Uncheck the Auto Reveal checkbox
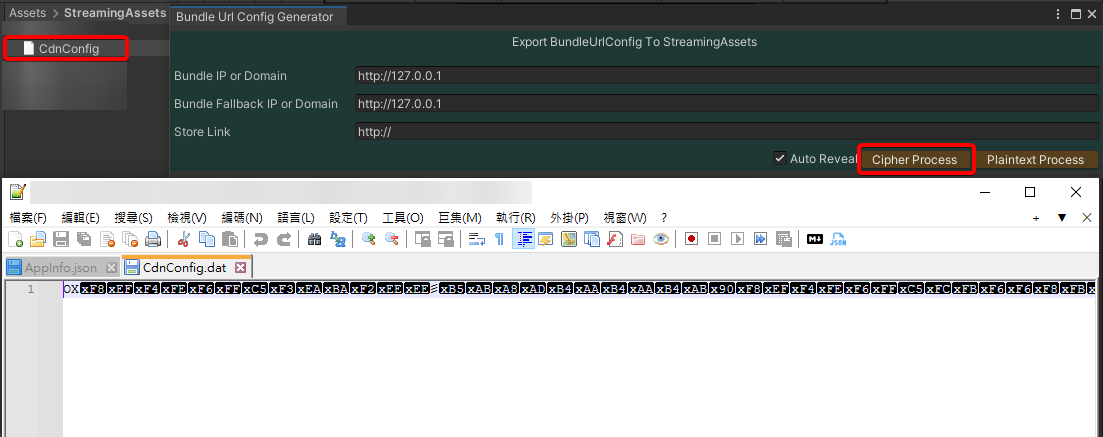 [x=779, y=159]
